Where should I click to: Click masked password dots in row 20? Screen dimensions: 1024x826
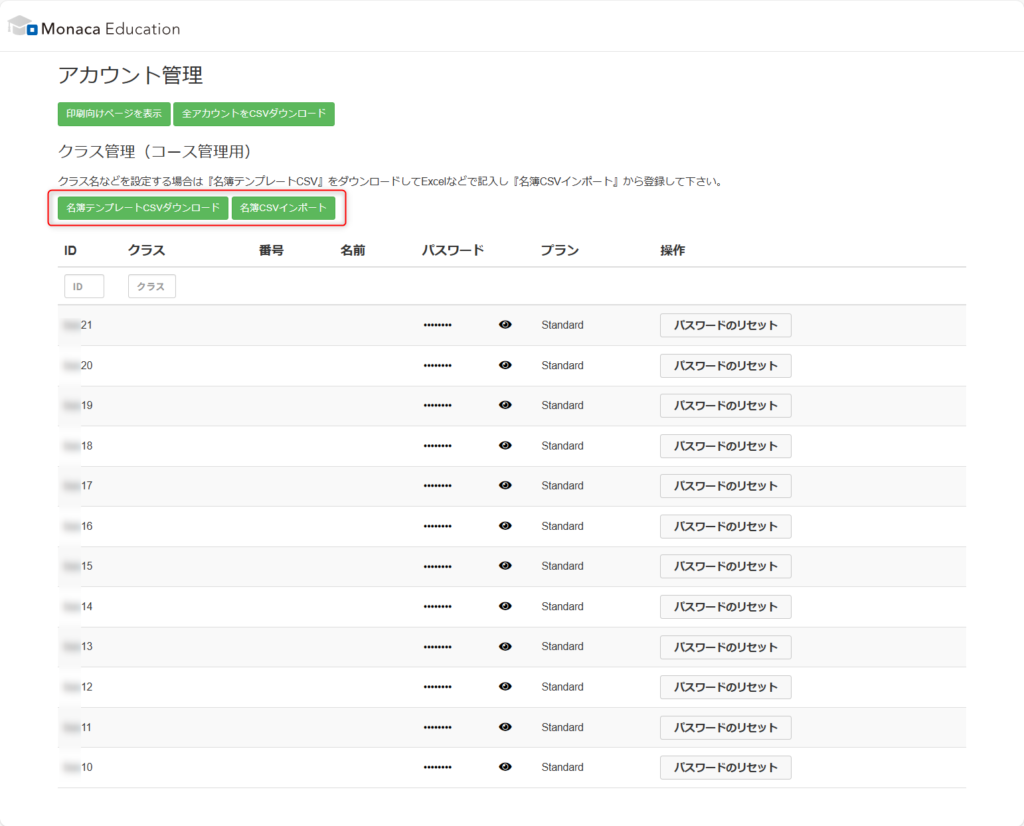click(x=438, y=366)
